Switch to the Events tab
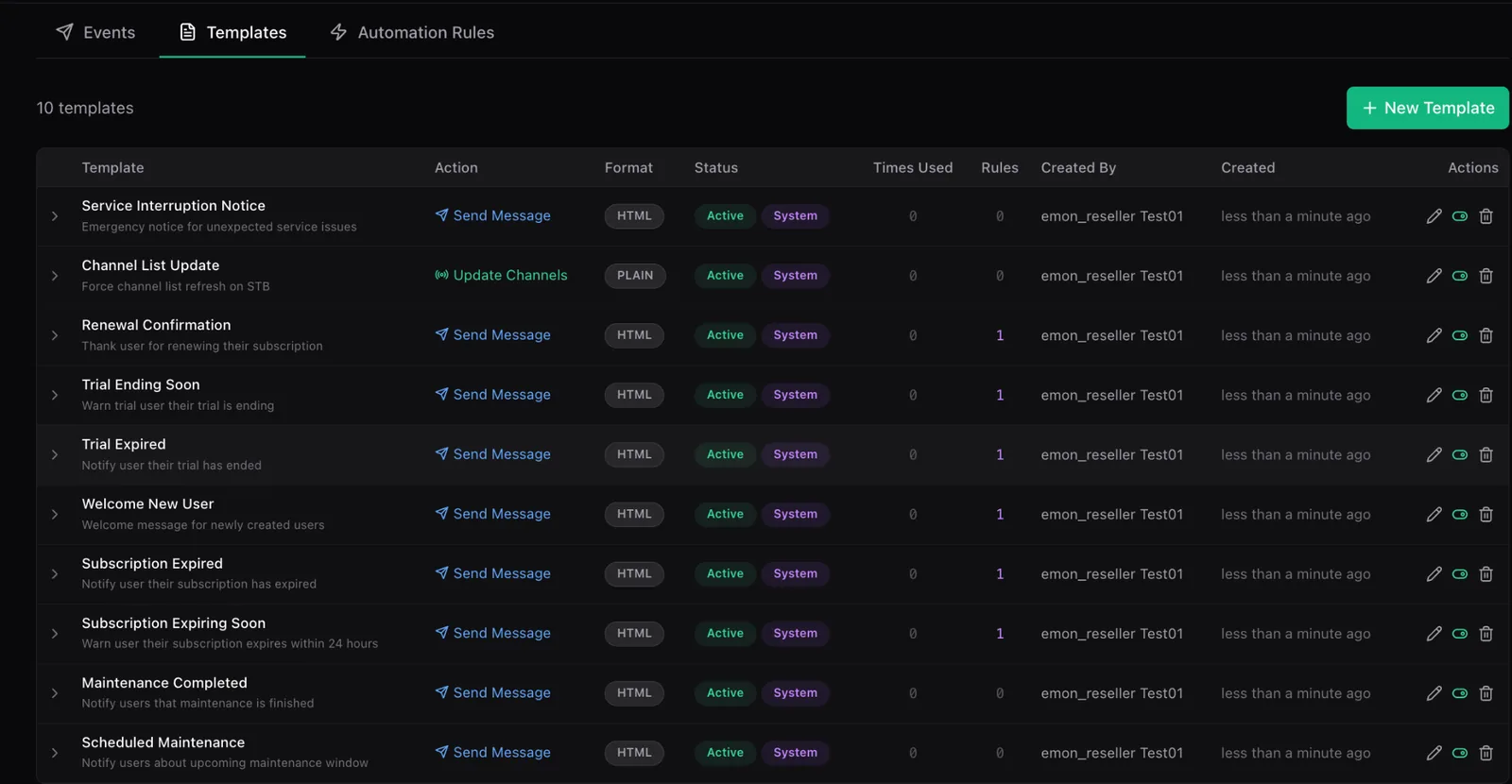 click(x=95, y=32)
